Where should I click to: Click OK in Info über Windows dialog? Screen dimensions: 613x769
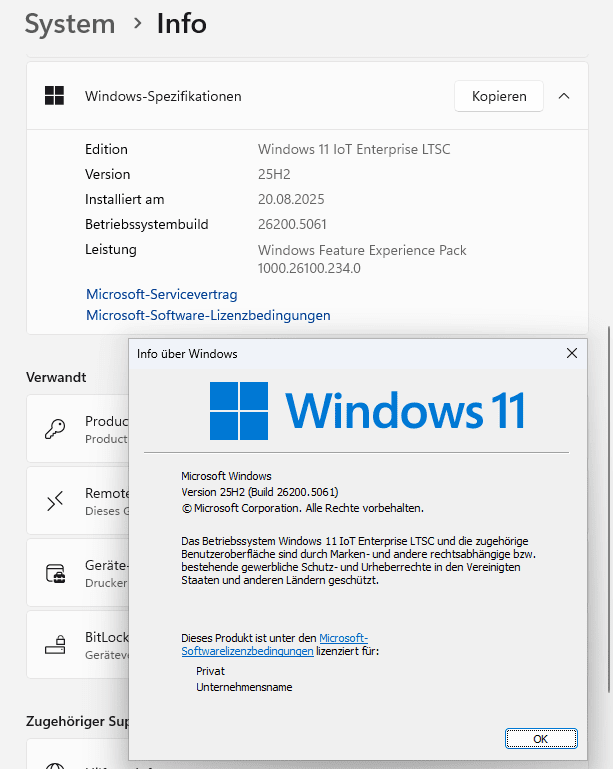pos(541,739)
